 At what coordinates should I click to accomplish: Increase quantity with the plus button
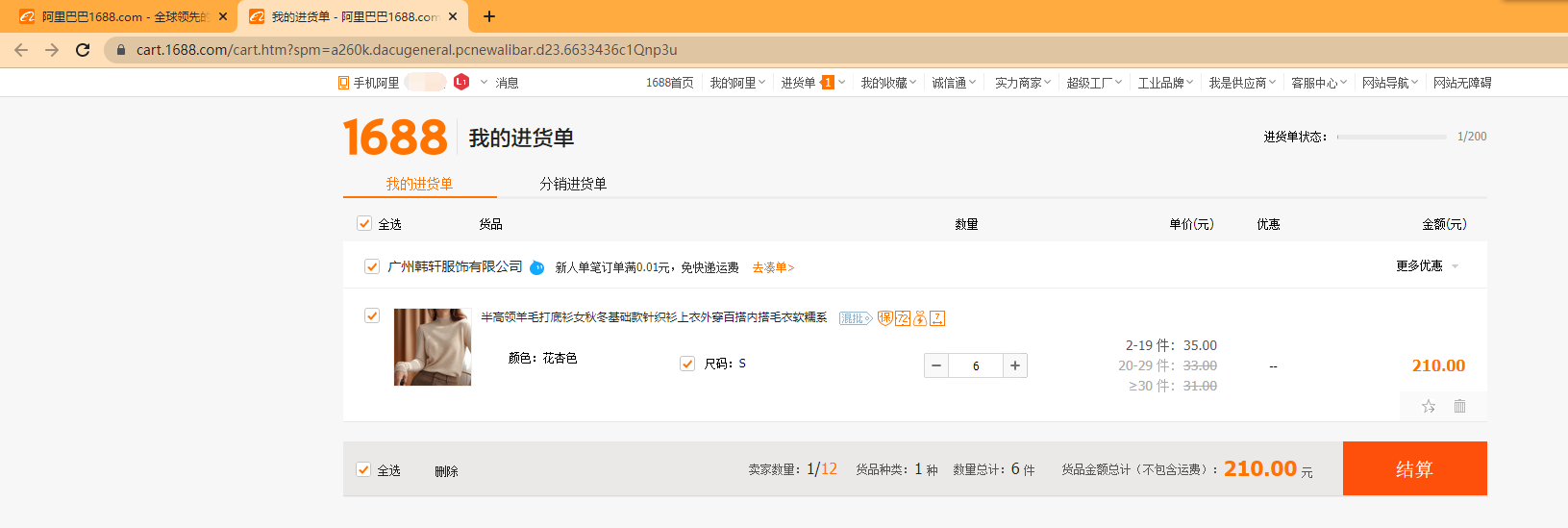click(1015, 365)
